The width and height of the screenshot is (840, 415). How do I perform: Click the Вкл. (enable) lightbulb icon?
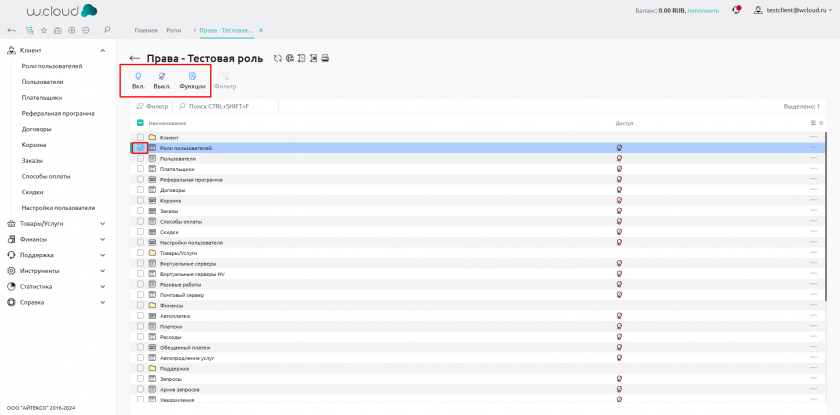(x=138, y=77)
